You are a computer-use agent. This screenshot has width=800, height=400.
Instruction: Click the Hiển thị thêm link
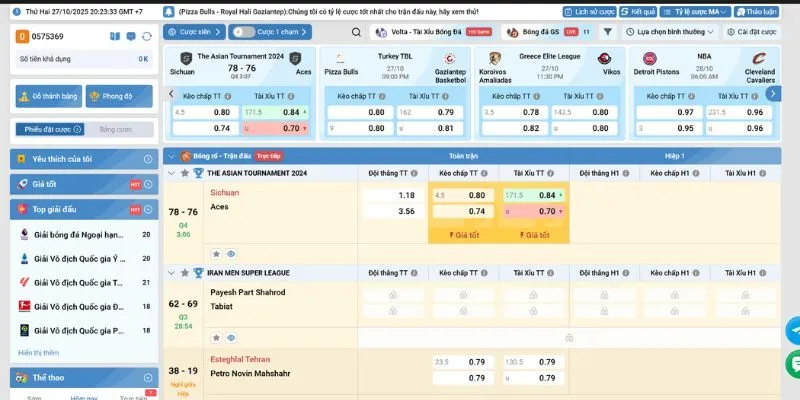click(39, 353)
